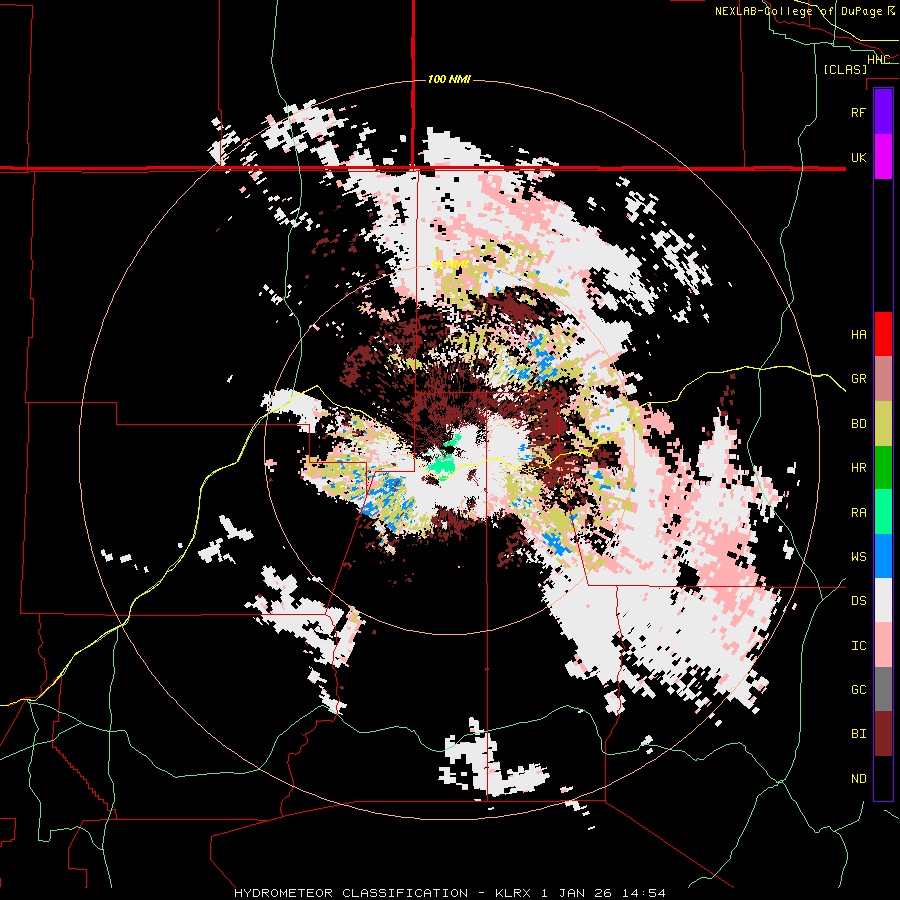
Task: Click the HHC product label
Action: click(x=878, y=59)
